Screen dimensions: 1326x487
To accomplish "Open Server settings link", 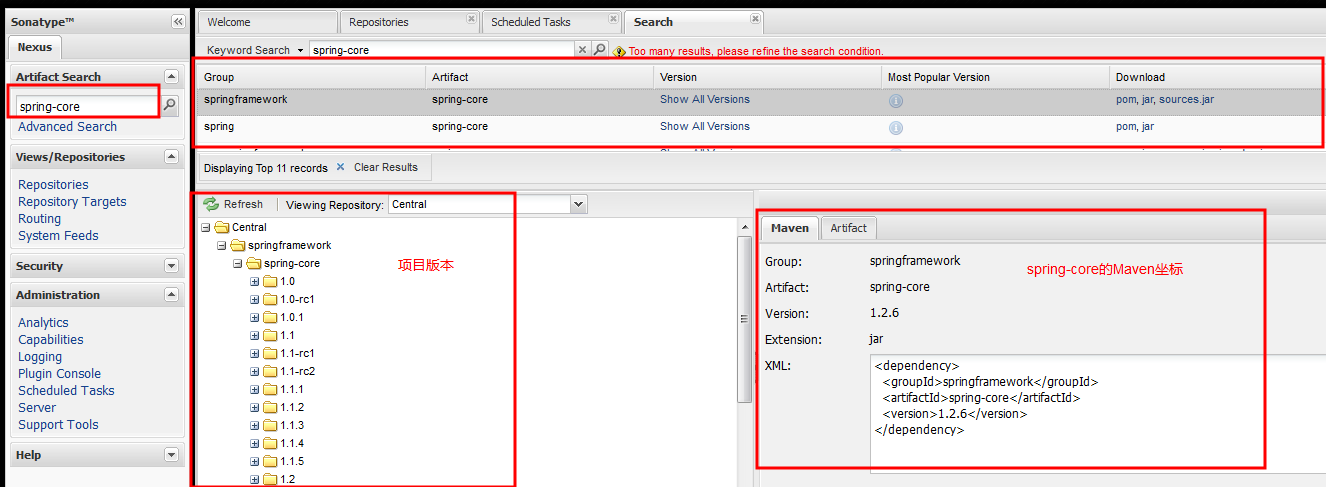I will (37, 408).
